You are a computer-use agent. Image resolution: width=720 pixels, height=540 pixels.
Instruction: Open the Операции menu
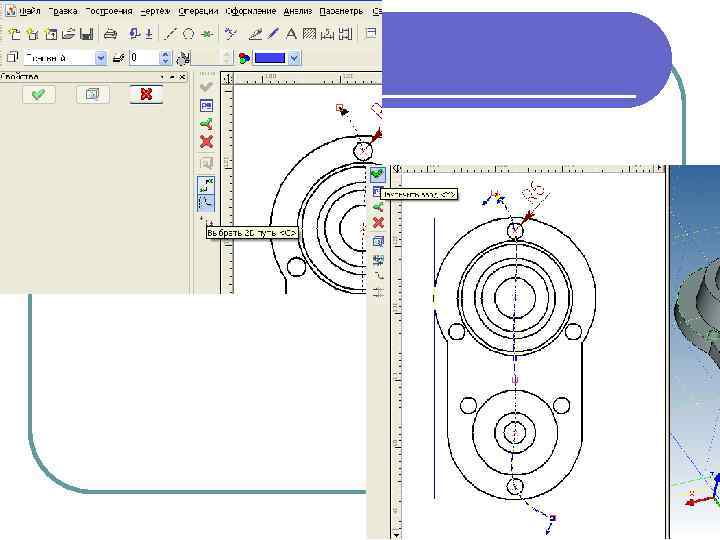(x=198, y=11)
